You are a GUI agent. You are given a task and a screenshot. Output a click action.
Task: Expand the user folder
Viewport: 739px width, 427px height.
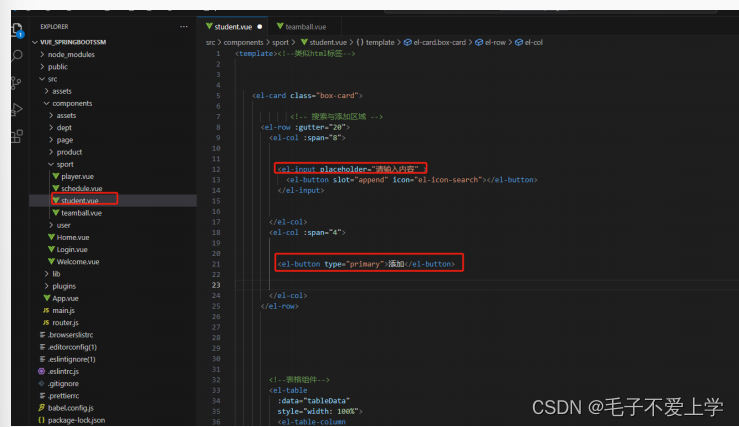51,225
